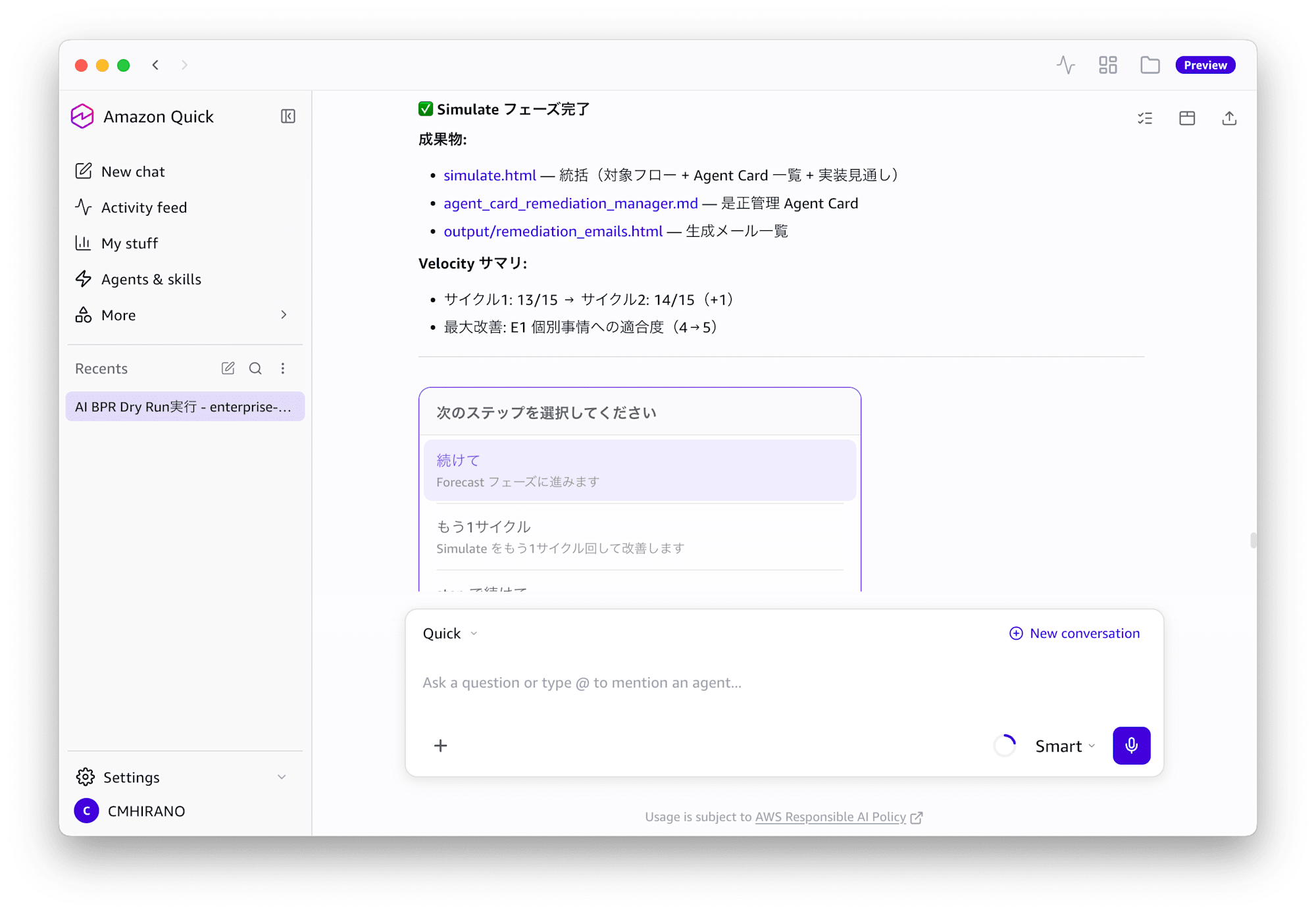Click the CMHIRANO username text

pyautogui.click(x=146, y=811)
